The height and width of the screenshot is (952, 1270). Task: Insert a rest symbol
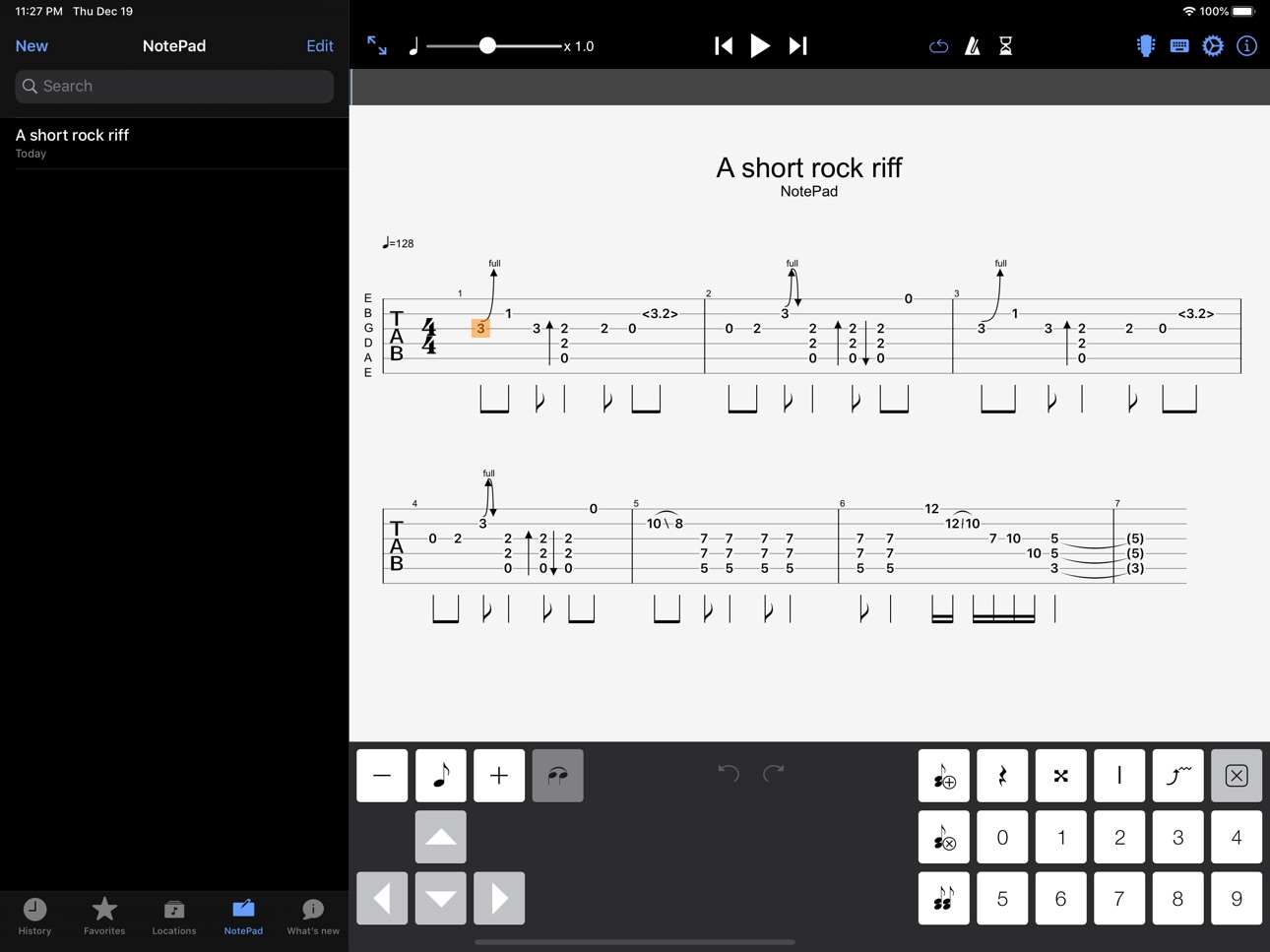1002,776
